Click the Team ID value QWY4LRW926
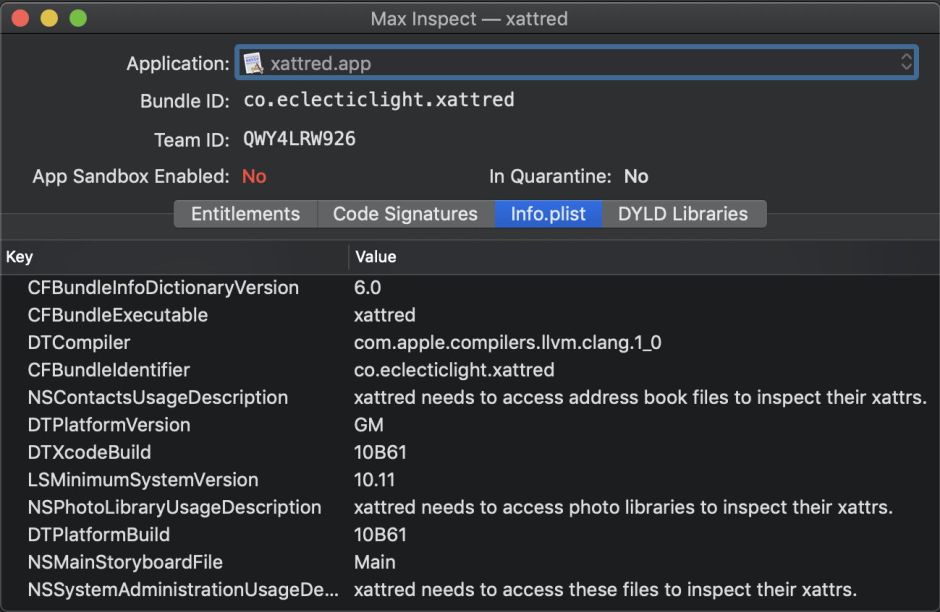The image size is (940, 612). tap(299, 139)
